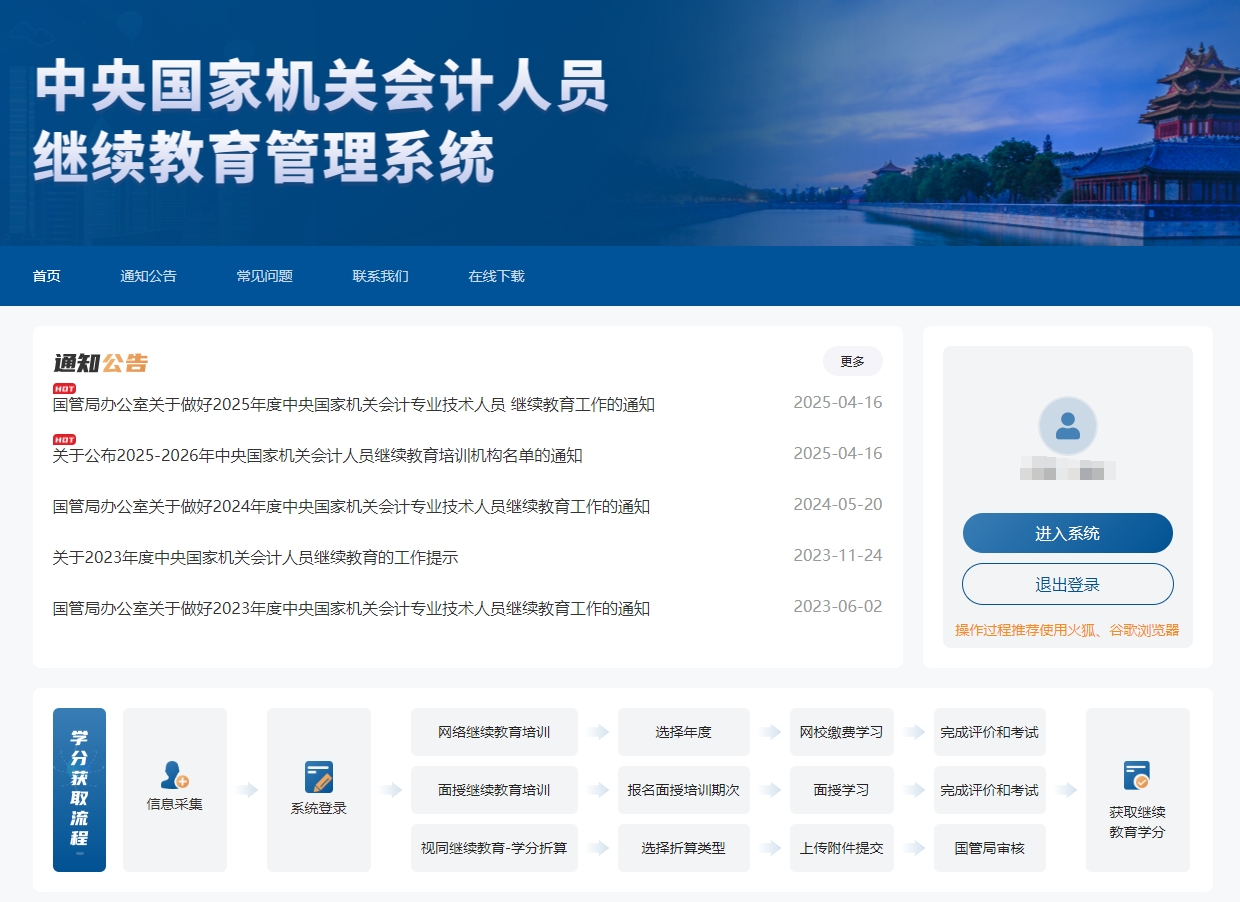This screenshot has width=1240, height=902.
Task: Open the 联系我们 page
Action: [x=380, y=276]
